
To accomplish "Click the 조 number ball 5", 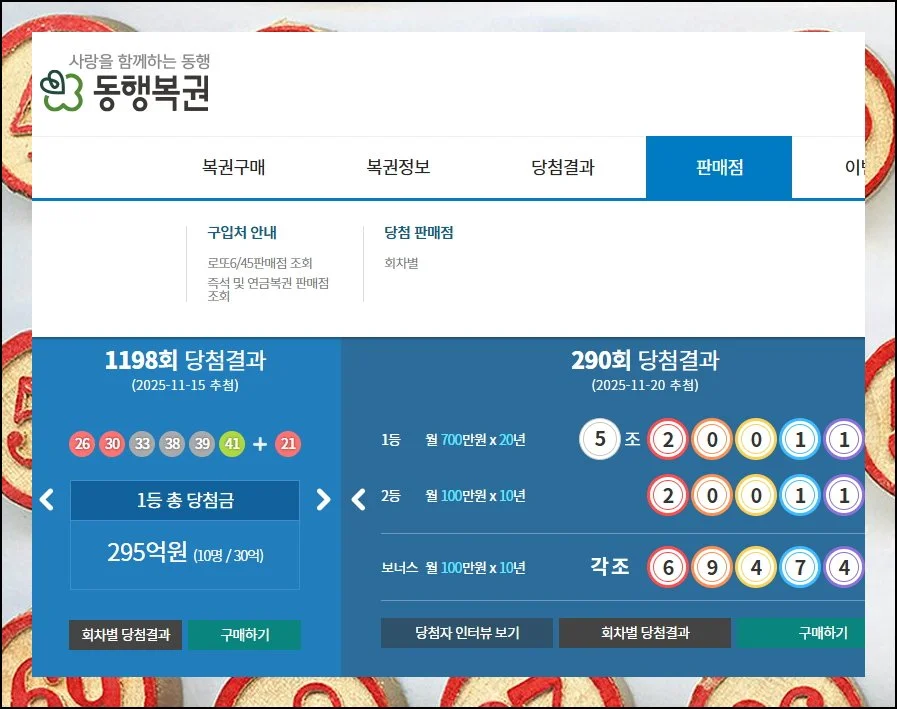I will click(x=600, y=440).
